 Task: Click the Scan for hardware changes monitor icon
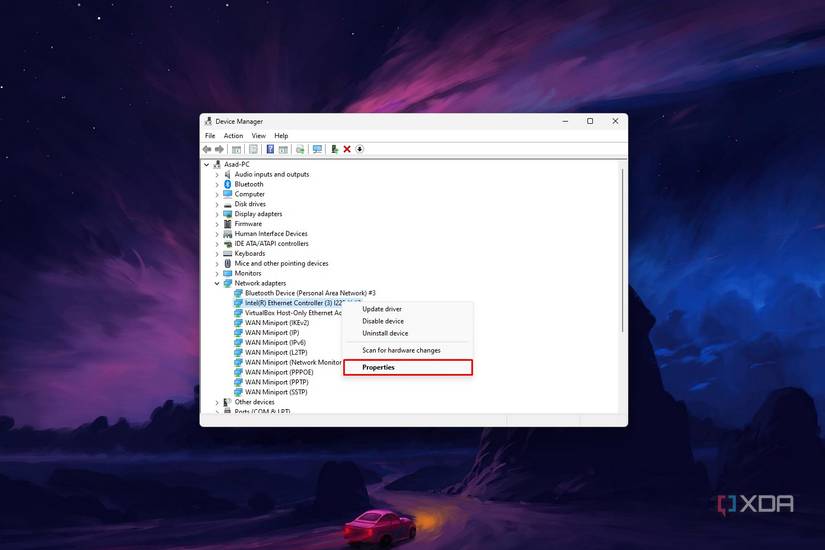click(x=317, y=149)
